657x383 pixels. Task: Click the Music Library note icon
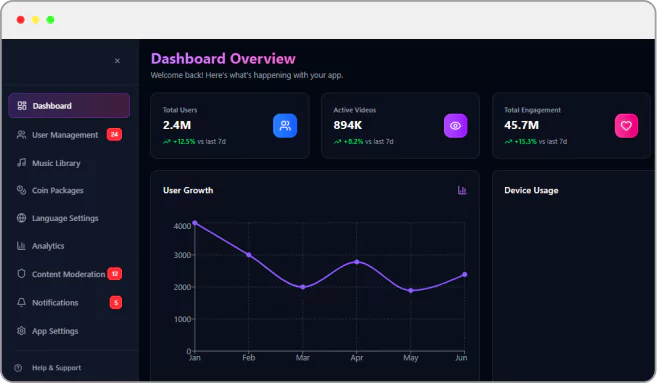[x=21, y=163]
